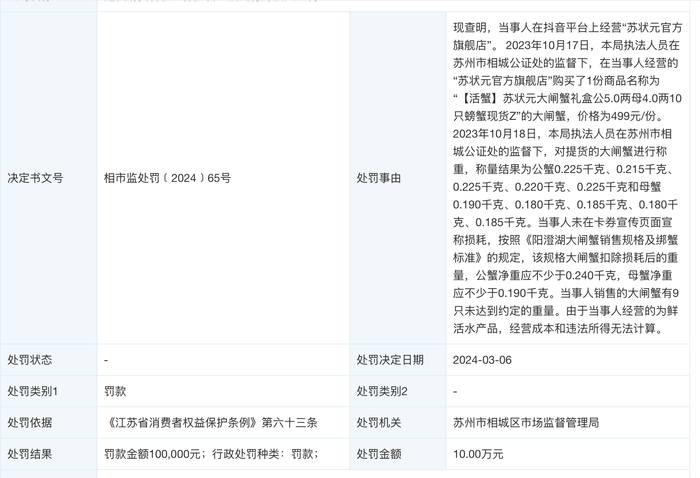700x478 pixels.
Task: Click the 处罚决定日期 label
Action: coord(390,360)
